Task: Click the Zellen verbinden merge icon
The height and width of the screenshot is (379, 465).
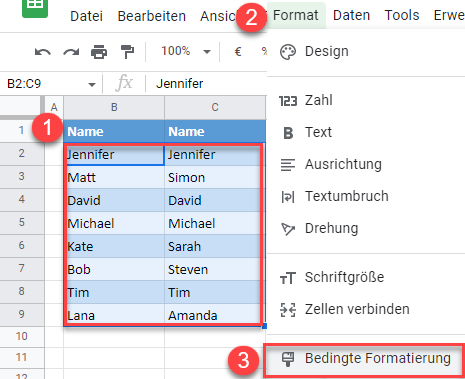Action: [288, 310]
